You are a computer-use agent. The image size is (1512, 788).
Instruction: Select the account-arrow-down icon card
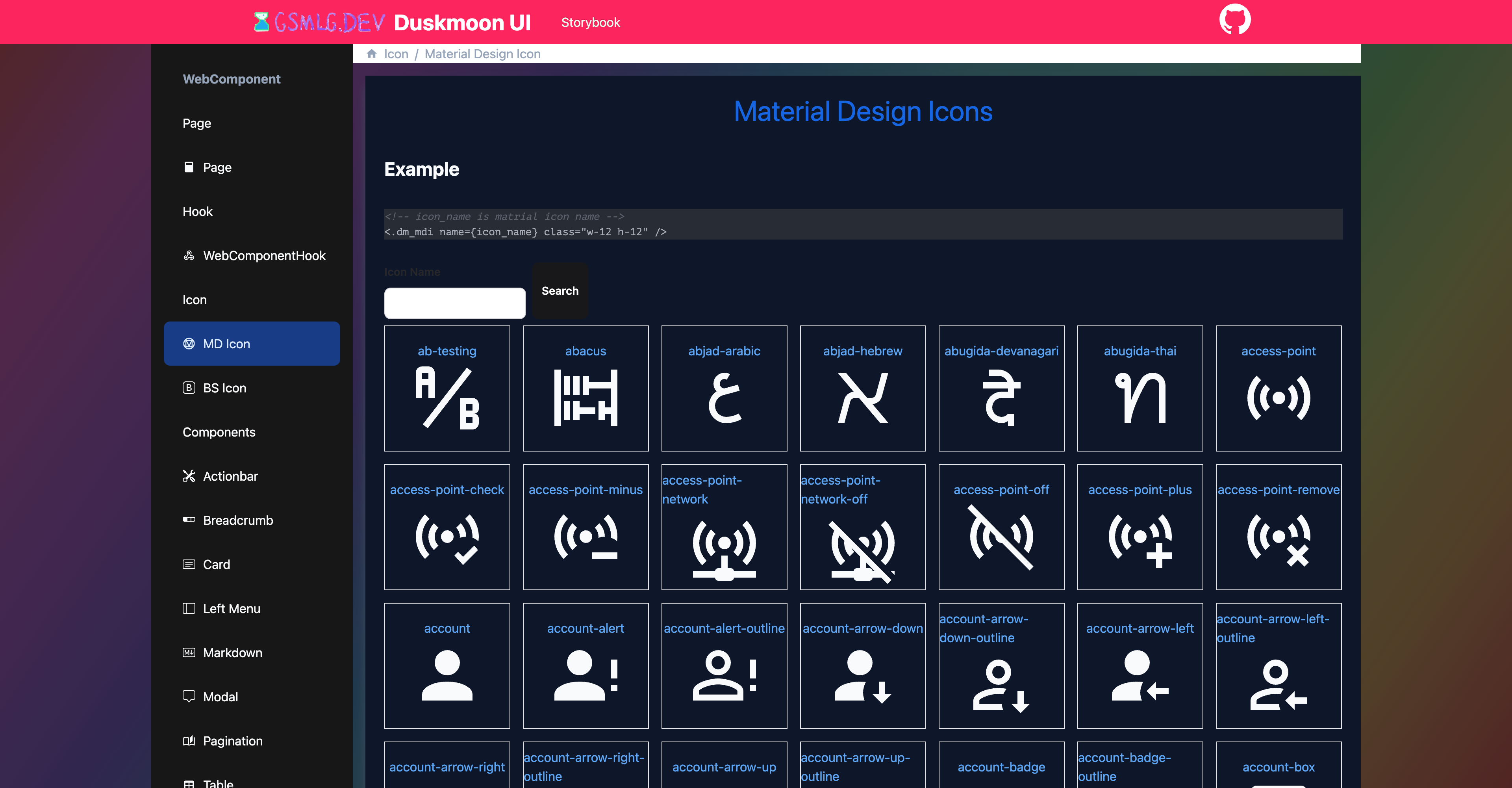pos(862,665)
